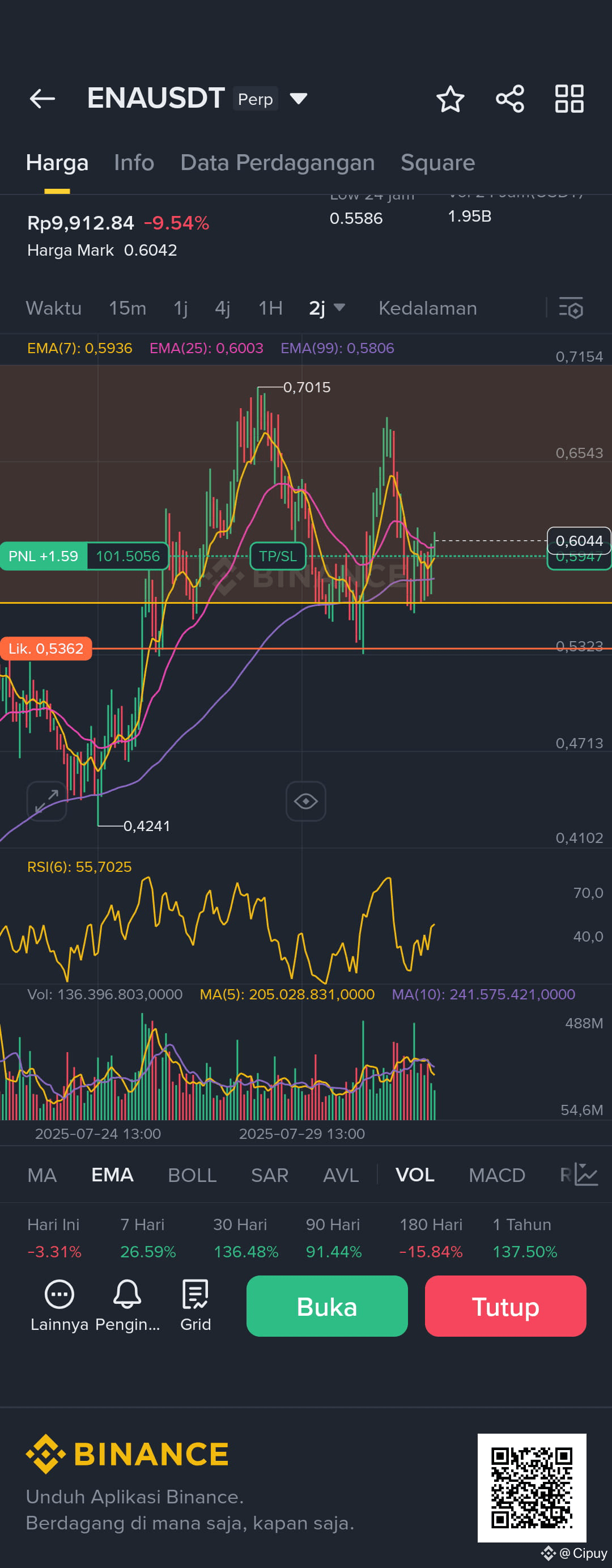Toggle the BOLL indicator

pos(192,1175)
